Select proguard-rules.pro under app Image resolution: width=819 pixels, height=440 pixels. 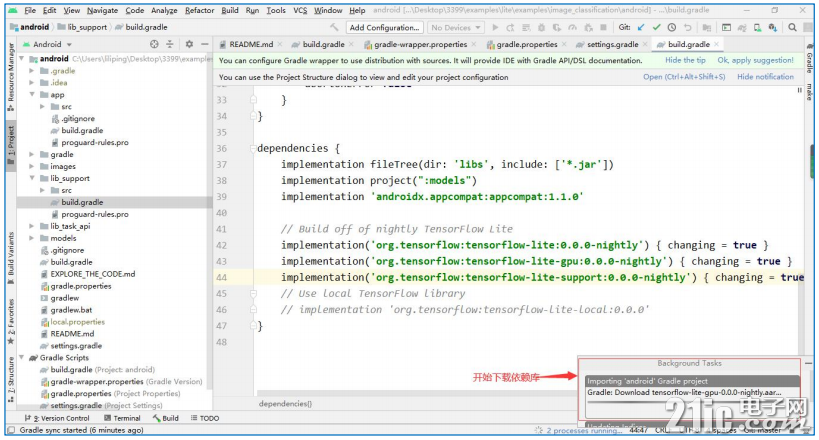click(x=95, y=142)
